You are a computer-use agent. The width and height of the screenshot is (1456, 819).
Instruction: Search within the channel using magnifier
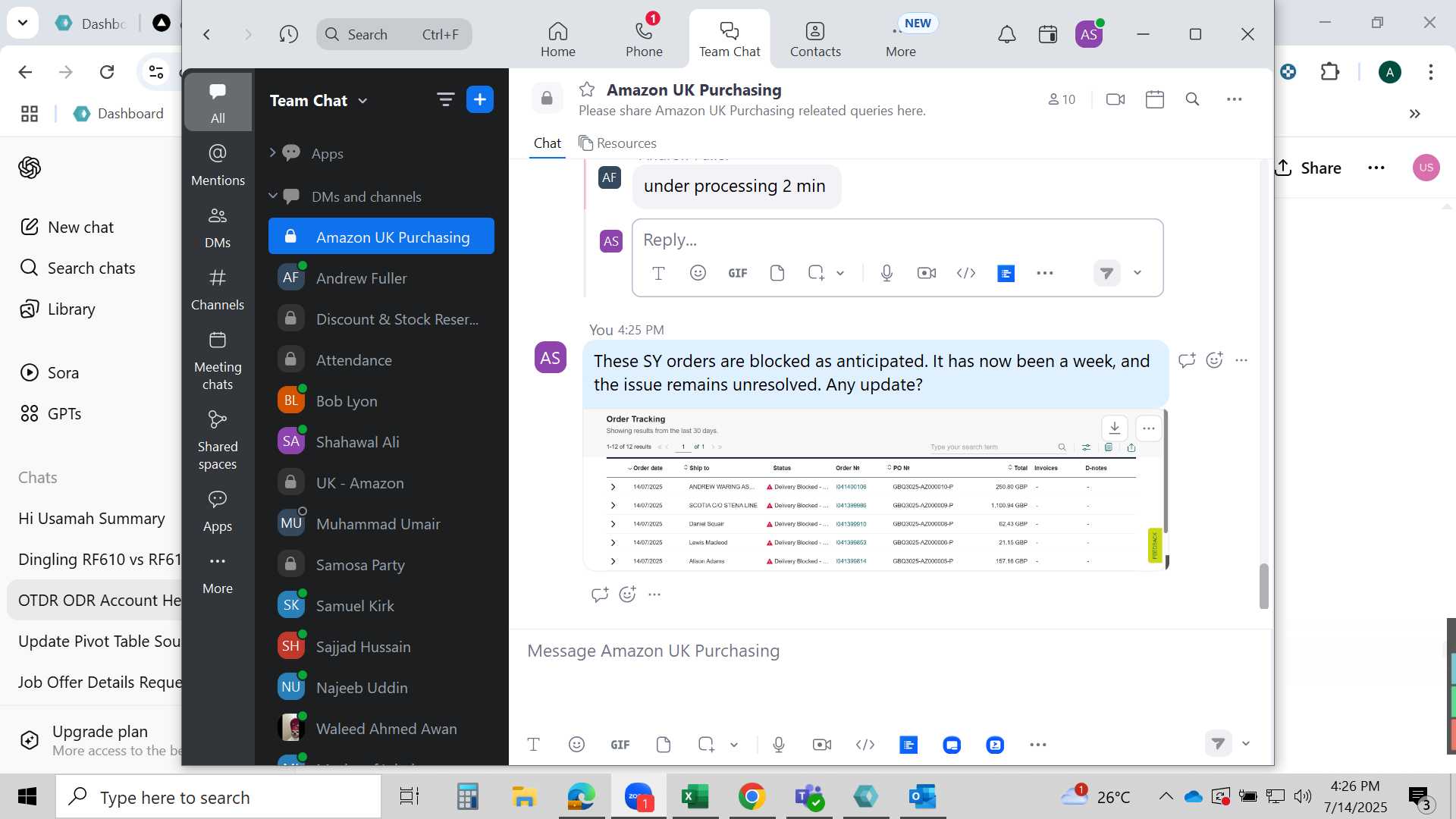point(1192,99)
